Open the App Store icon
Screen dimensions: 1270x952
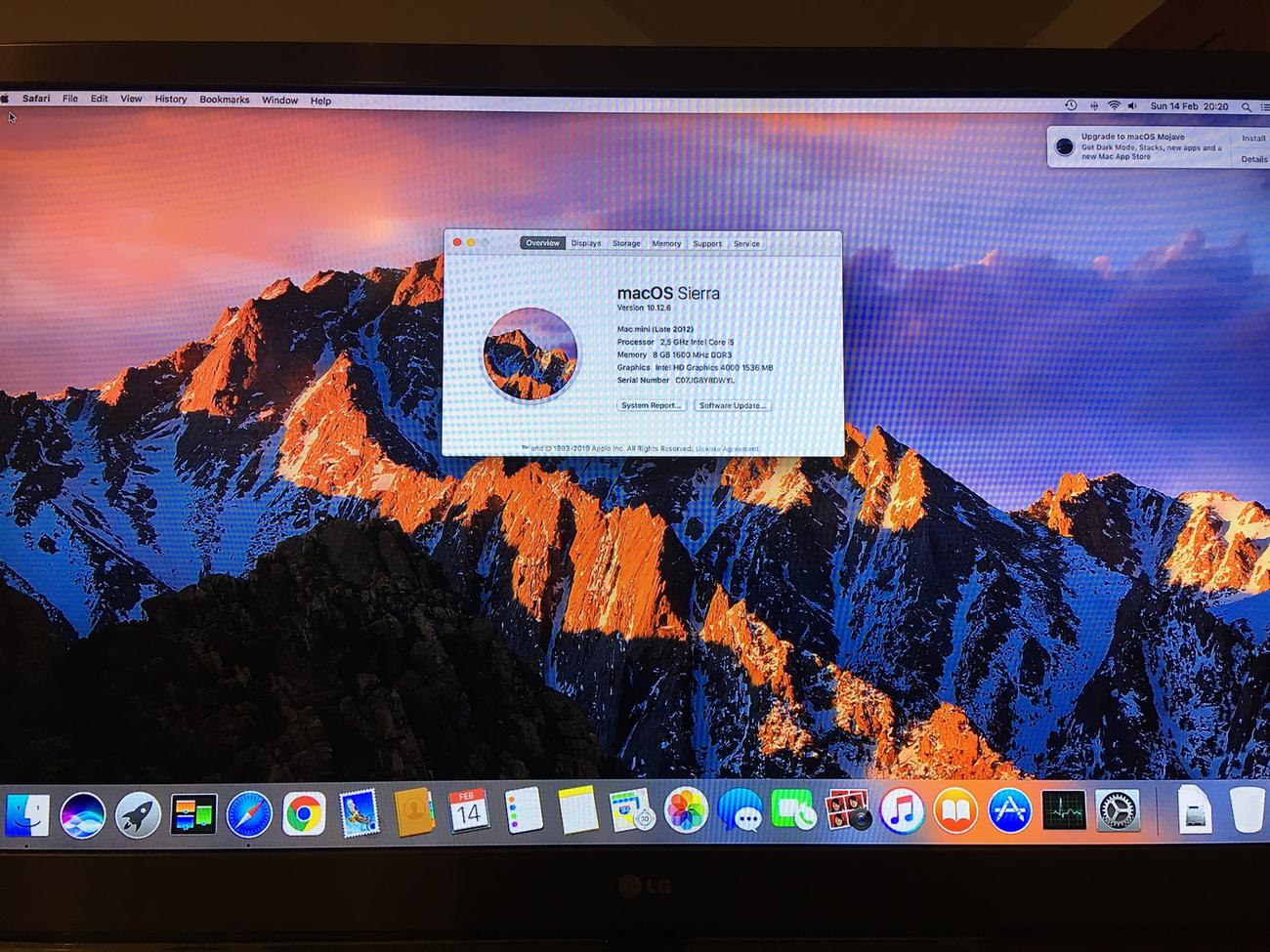tap(1009, 810)
